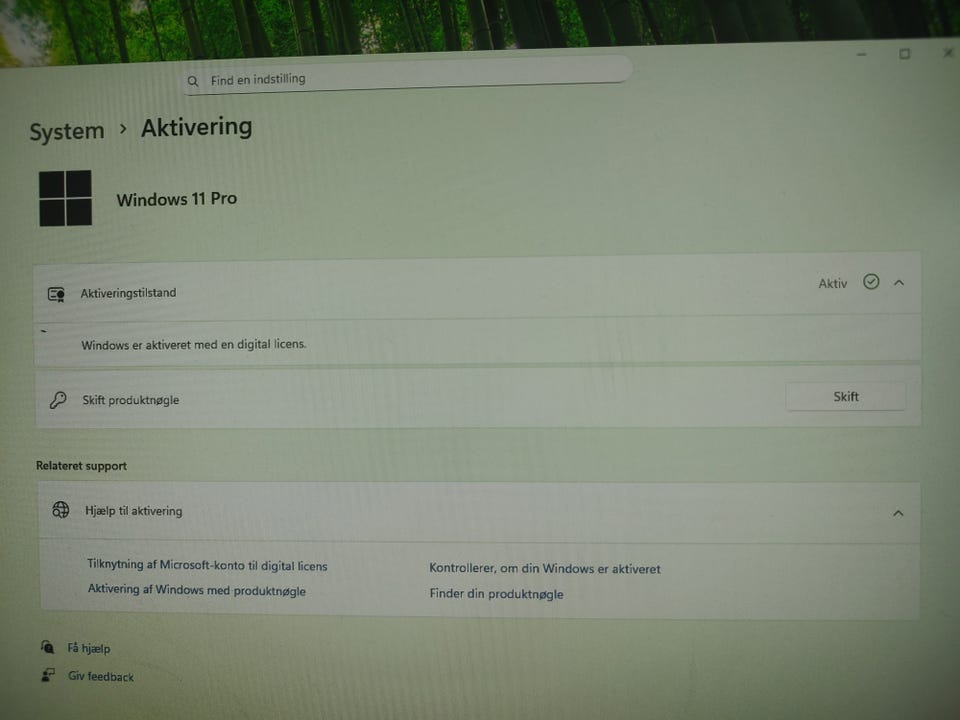The image size is (960, 720).
Task: Click the Få hjælp headset icon
Action: click(x=48, y=647)
